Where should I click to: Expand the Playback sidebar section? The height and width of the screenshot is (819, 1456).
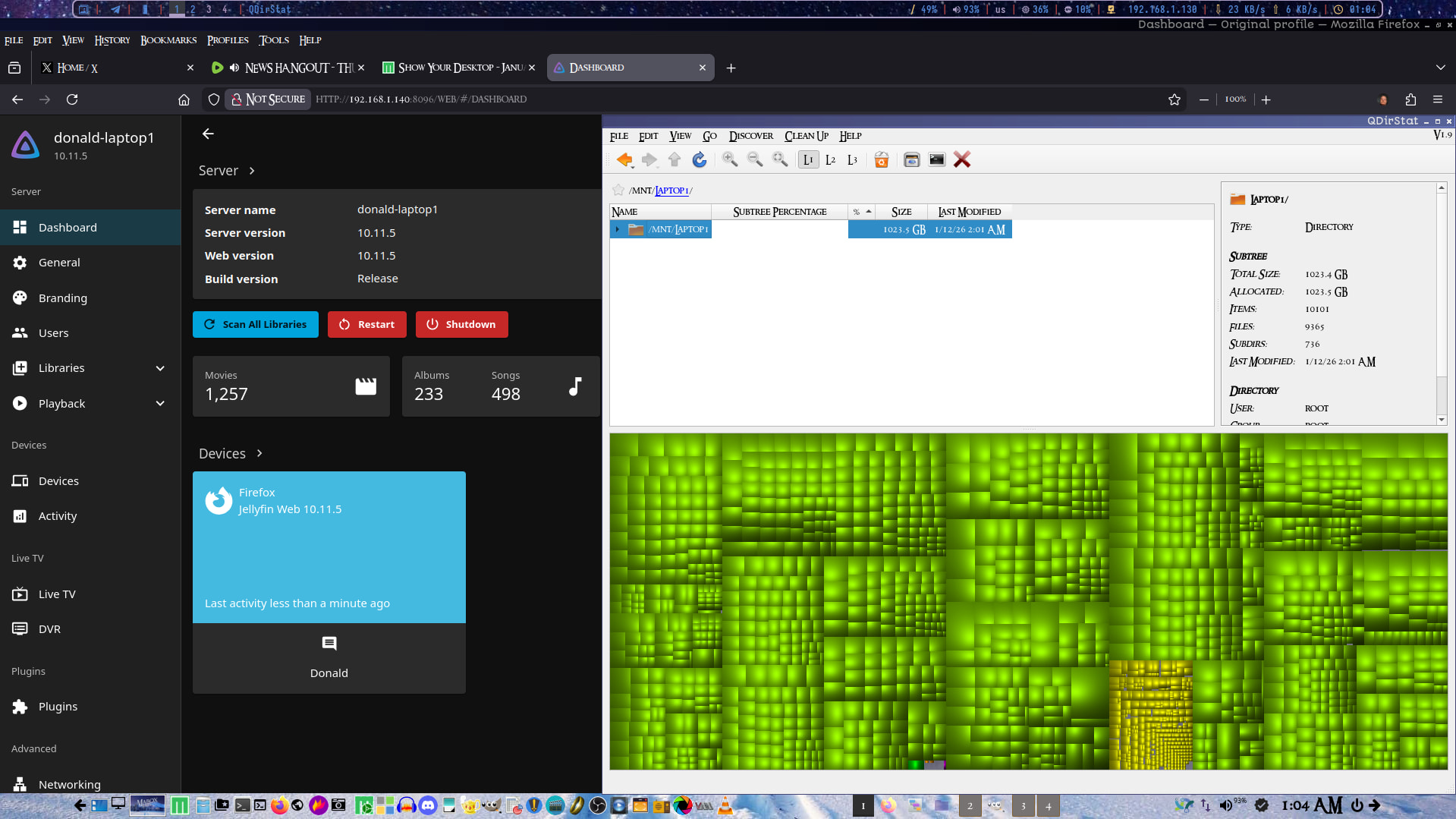pos(160,404)
